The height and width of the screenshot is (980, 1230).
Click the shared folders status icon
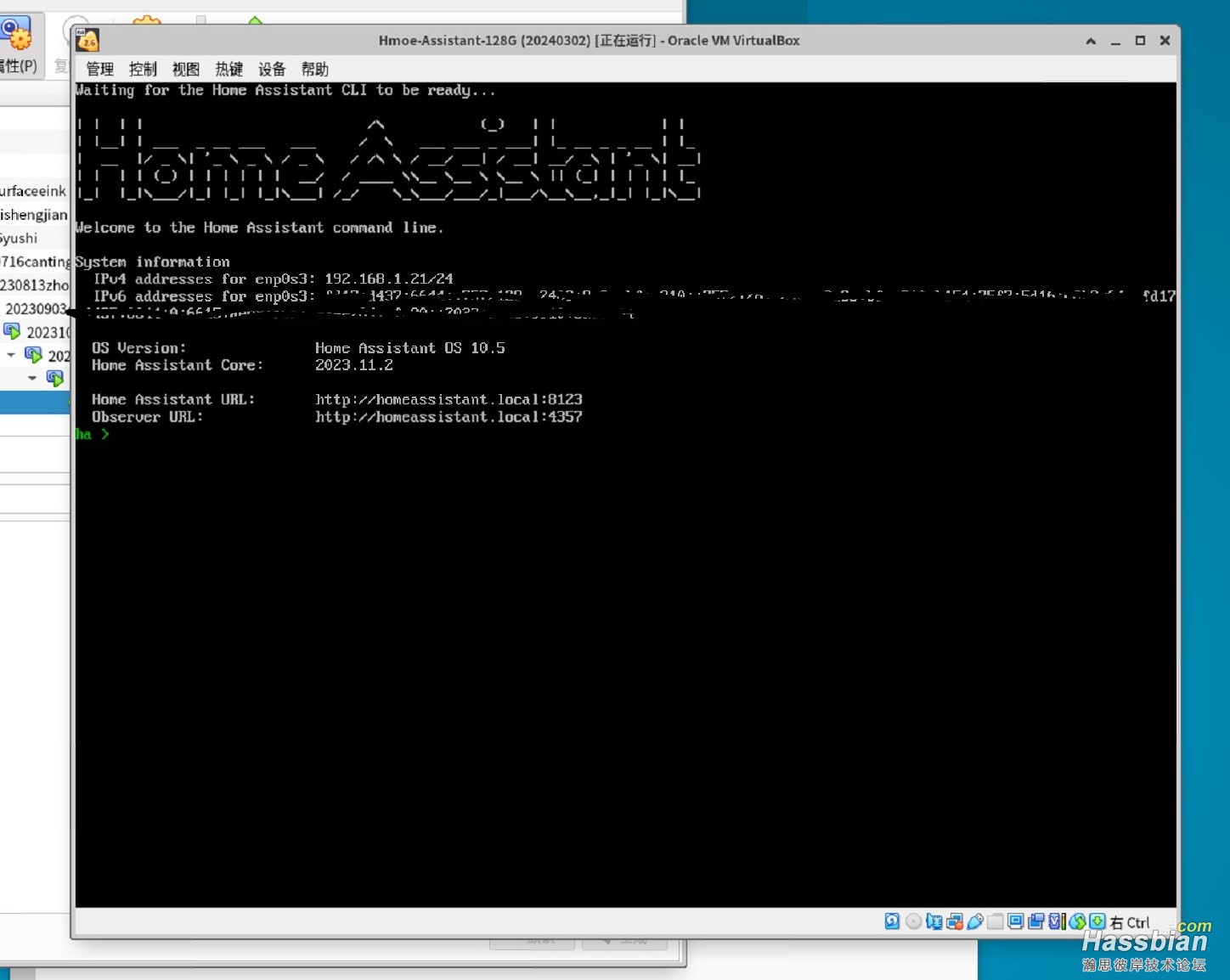(x=995, y=921)
